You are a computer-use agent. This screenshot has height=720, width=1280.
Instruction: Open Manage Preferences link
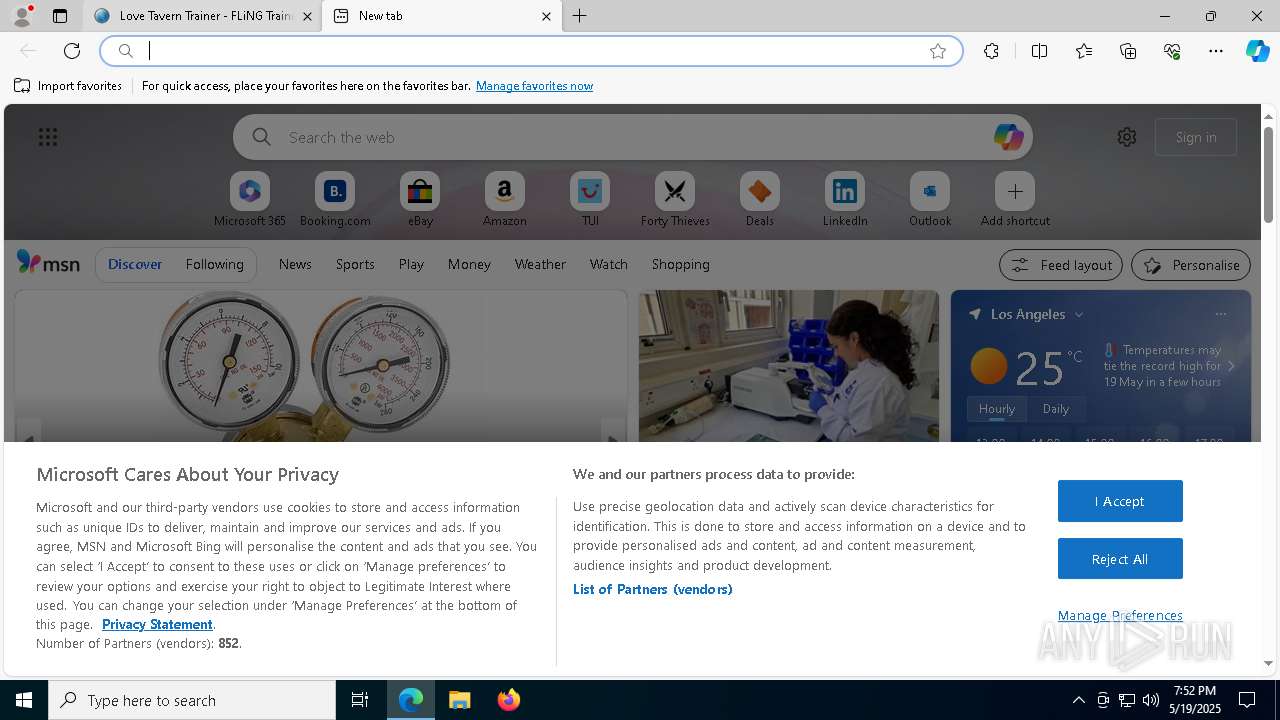pyautogui.click(x=1120, y=615)
